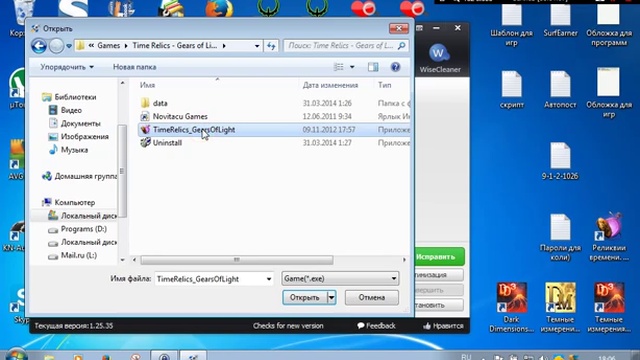
Task: Click the RU language indicator in tray
Action: point(466,357)
